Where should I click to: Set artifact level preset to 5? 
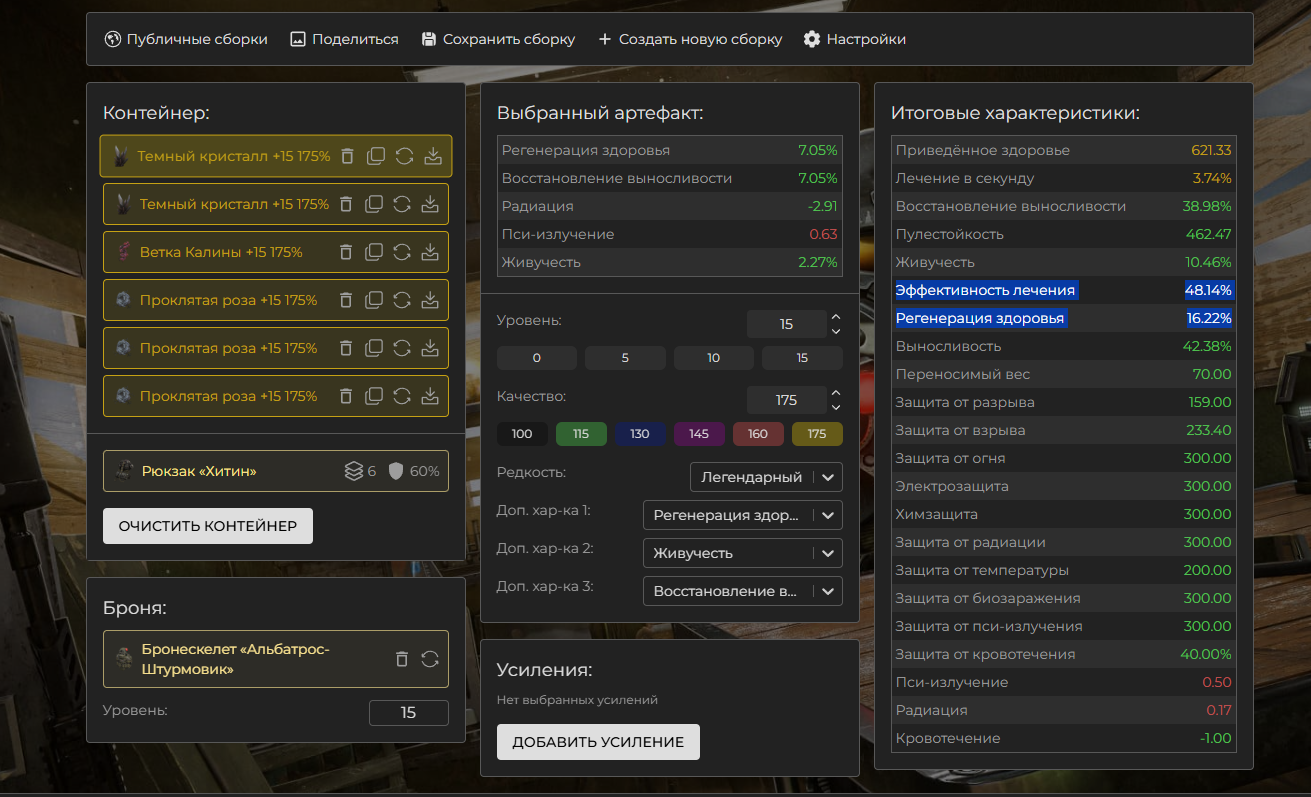625,358
